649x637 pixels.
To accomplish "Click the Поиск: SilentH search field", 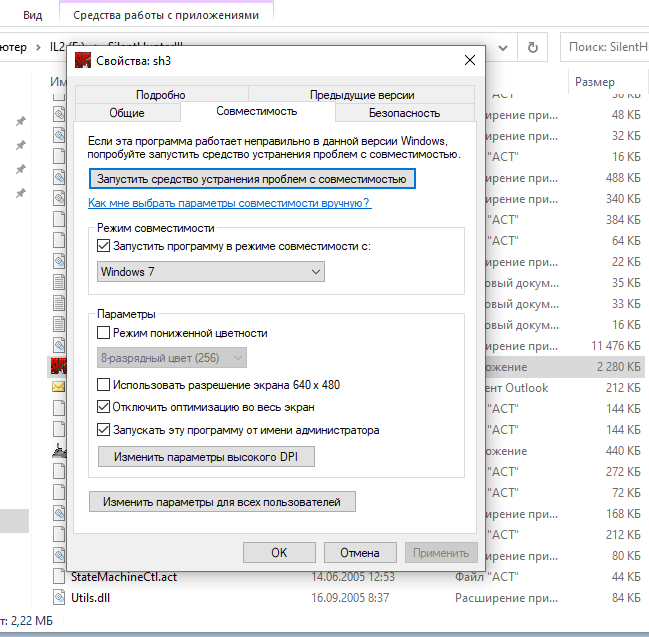I will (605, 47).
